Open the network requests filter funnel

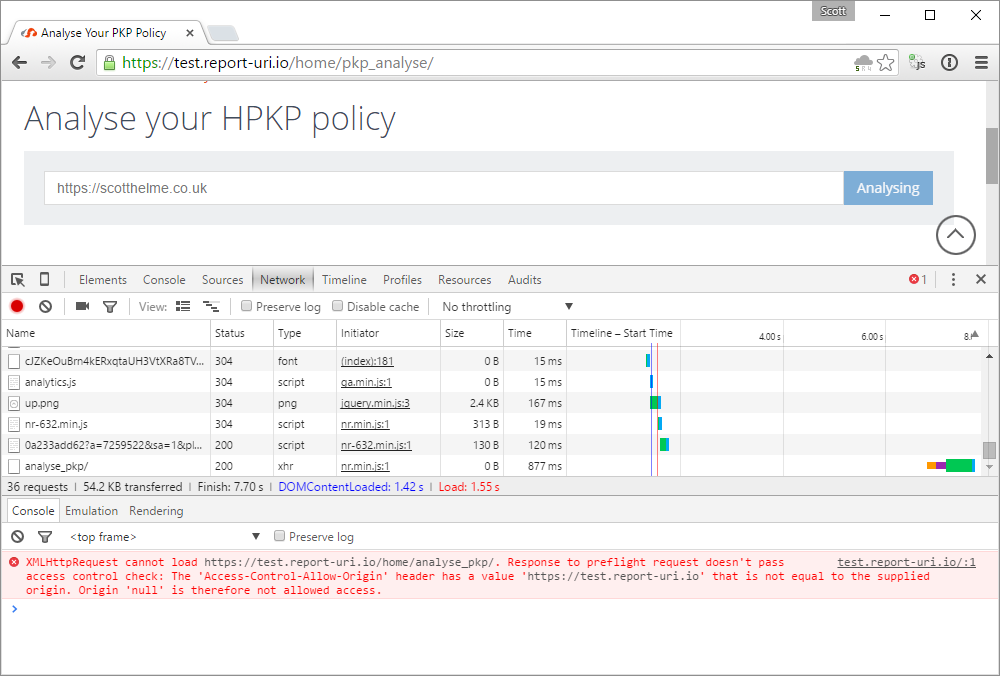point(110,306)
